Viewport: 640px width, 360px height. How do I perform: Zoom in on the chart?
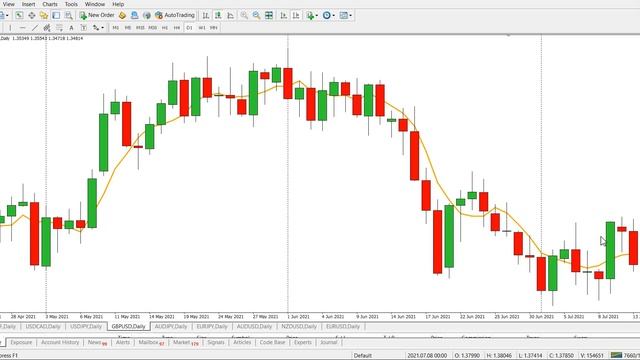244,16
